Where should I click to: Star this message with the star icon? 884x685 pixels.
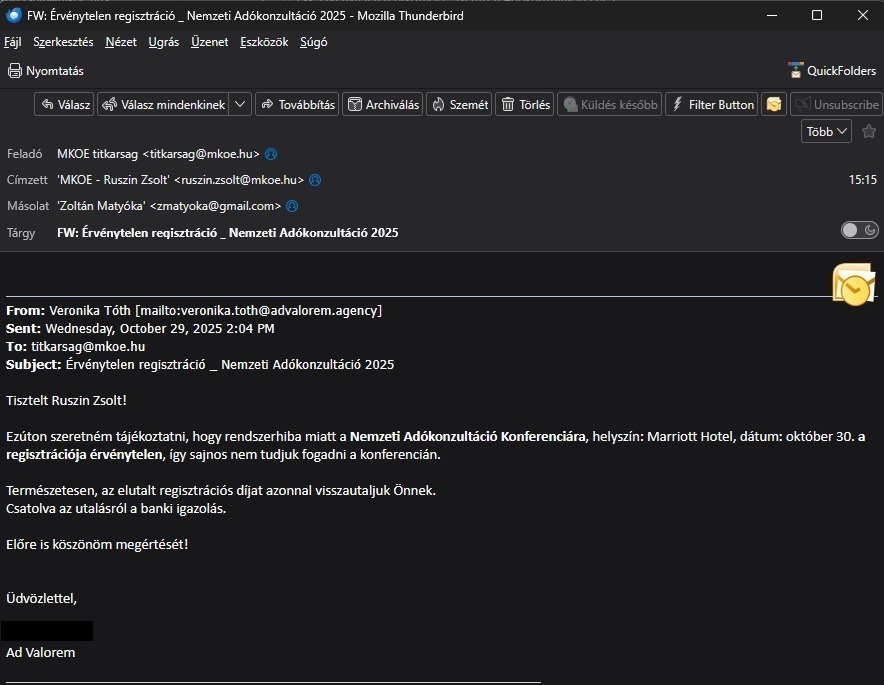pos(868,131)
